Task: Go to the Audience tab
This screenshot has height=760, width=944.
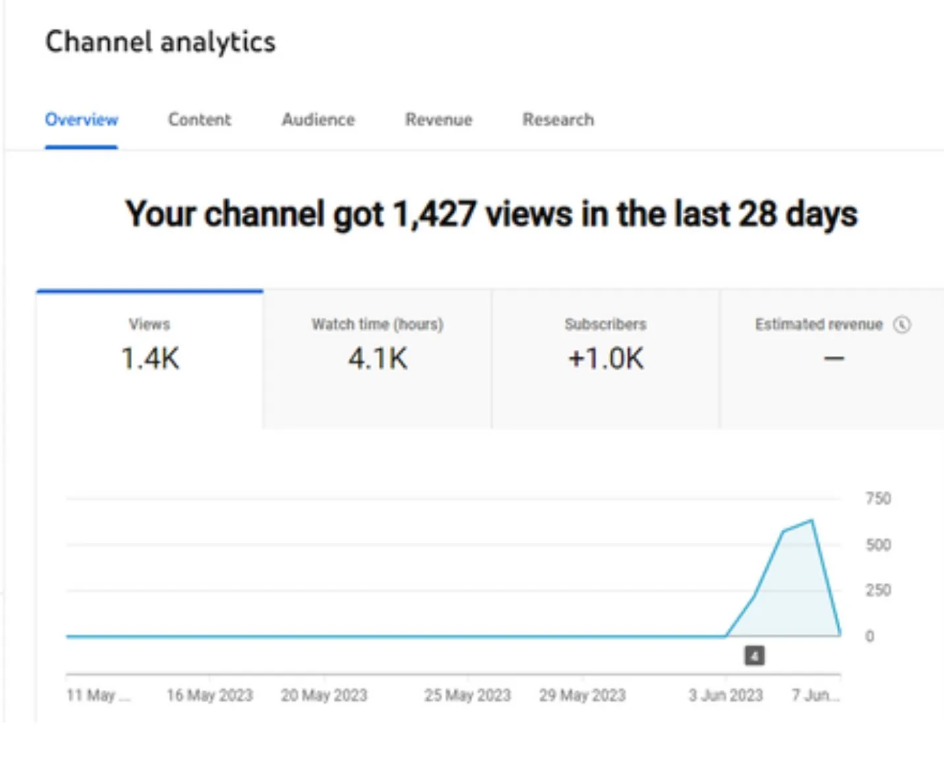Action: click(x=318, y=120)
